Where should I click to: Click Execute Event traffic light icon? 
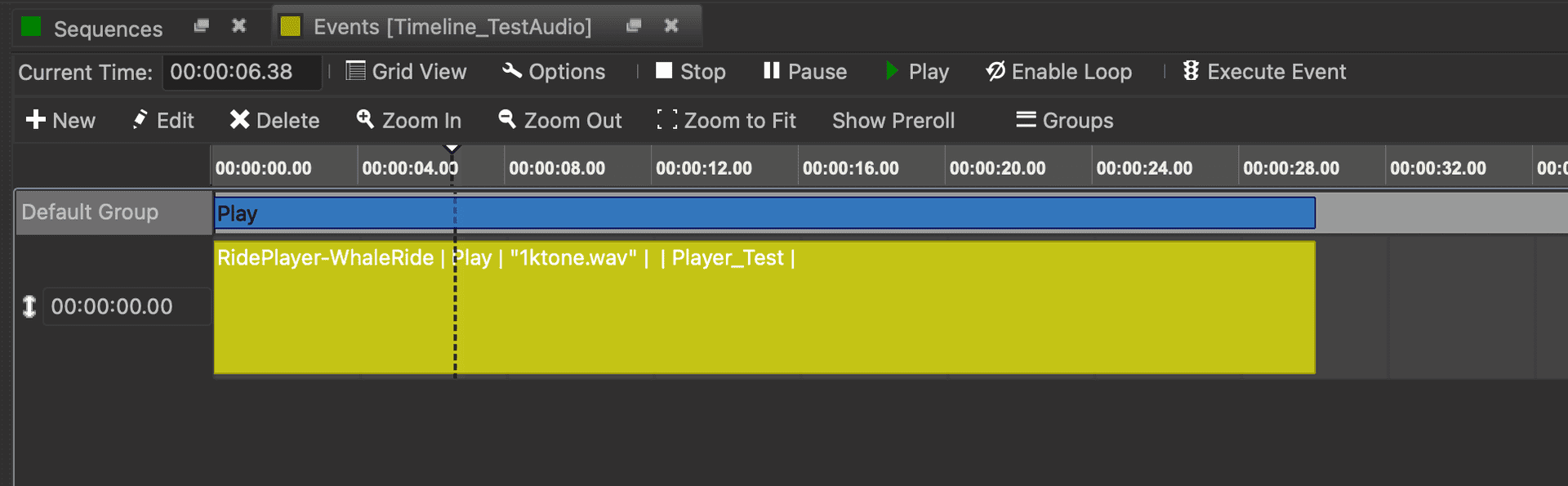click(1191, 71)
